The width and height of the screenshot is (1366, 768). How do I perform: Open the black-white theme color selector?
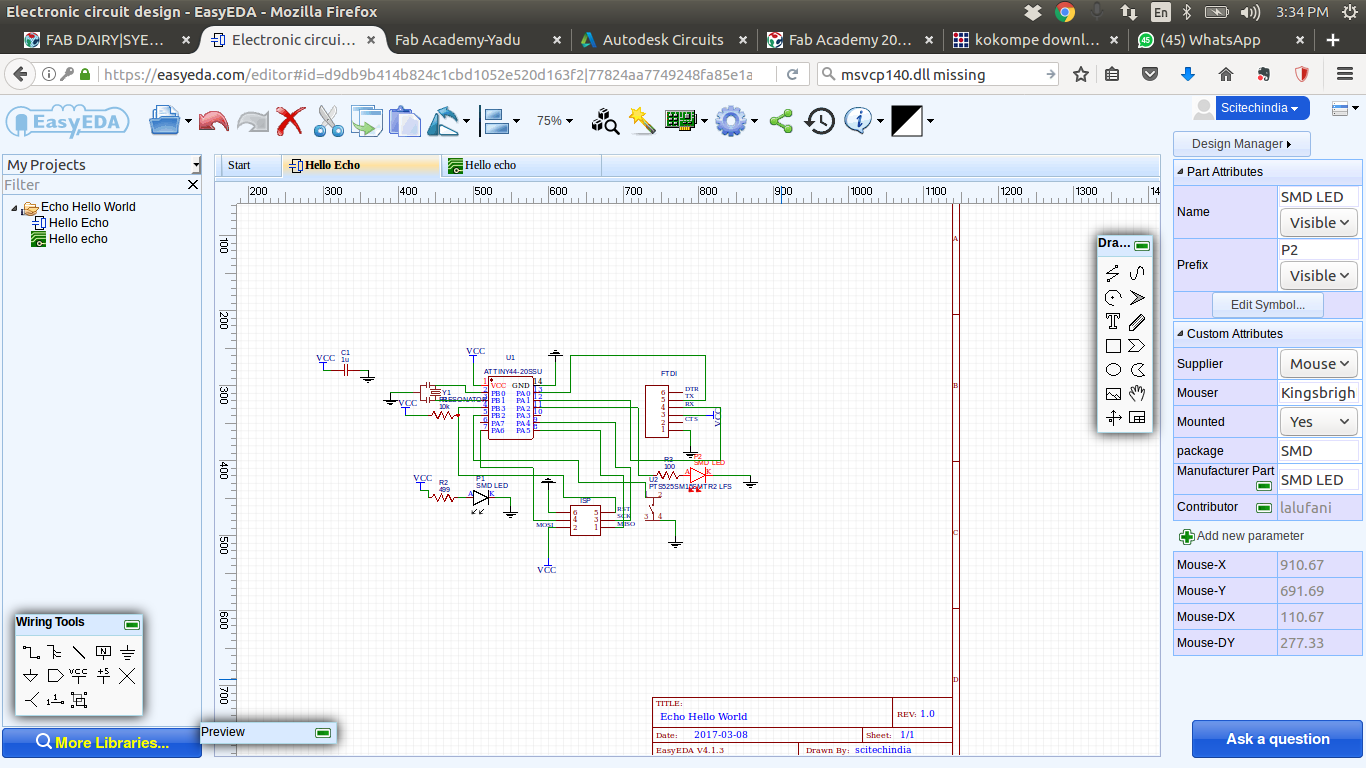point(907,122)
